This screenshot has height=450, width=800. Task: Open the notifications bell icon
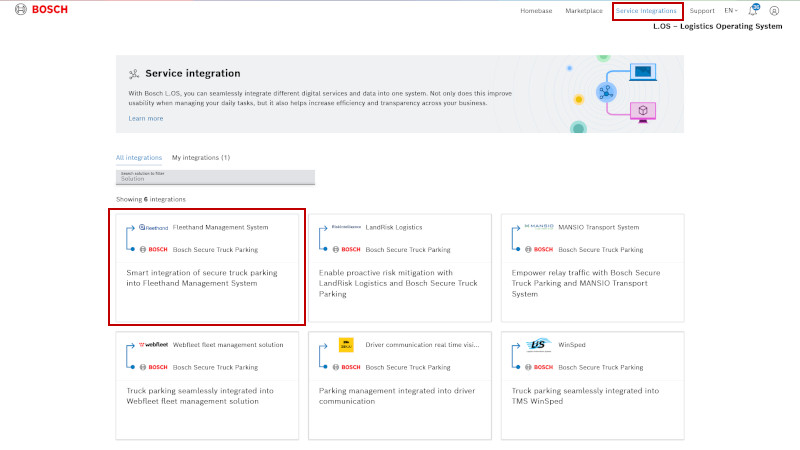point(754,10)
